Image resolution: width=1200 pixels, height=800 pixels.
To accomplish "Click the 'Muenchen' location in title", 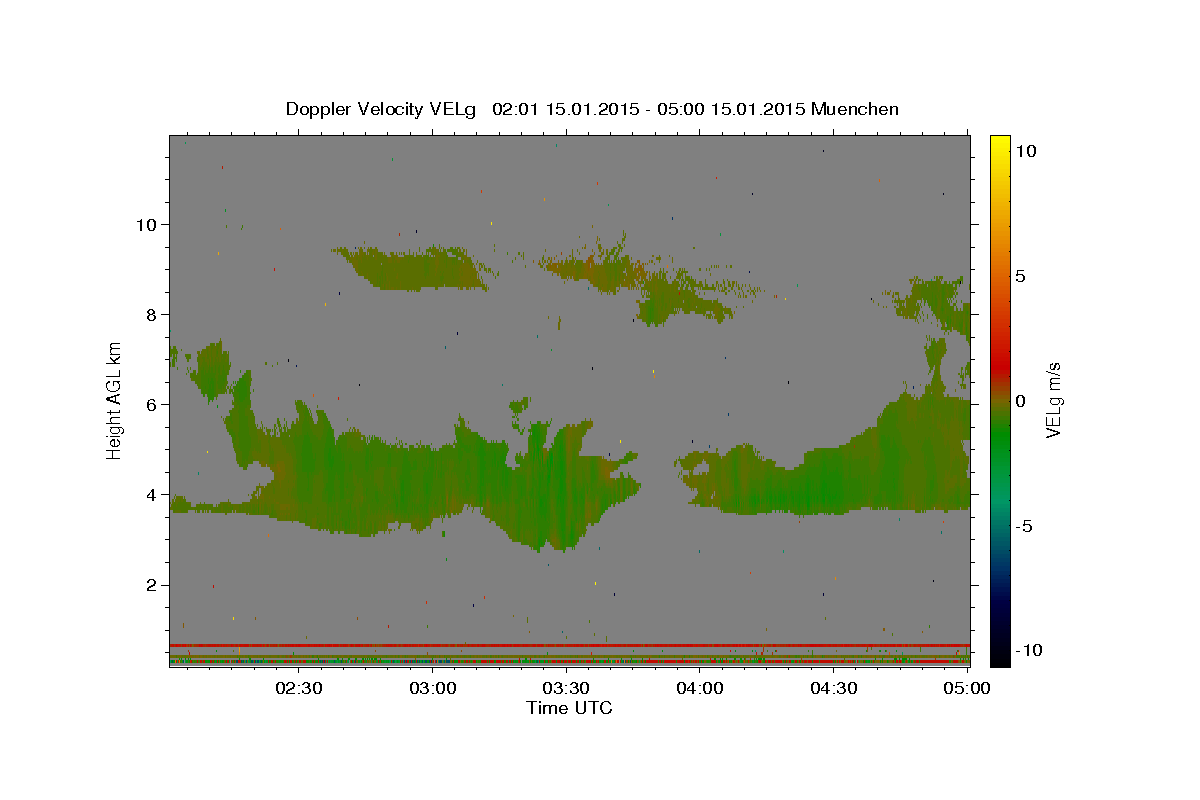I will click(855, 109).
